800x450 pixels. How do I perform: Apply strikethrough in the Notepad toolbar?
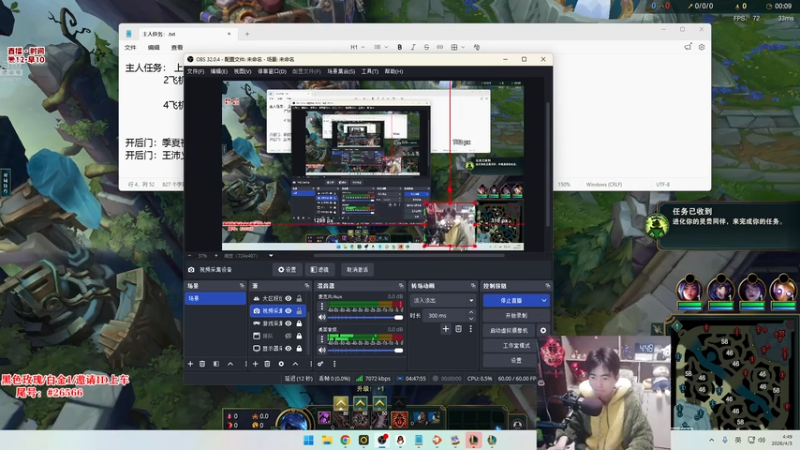(427, 47)
